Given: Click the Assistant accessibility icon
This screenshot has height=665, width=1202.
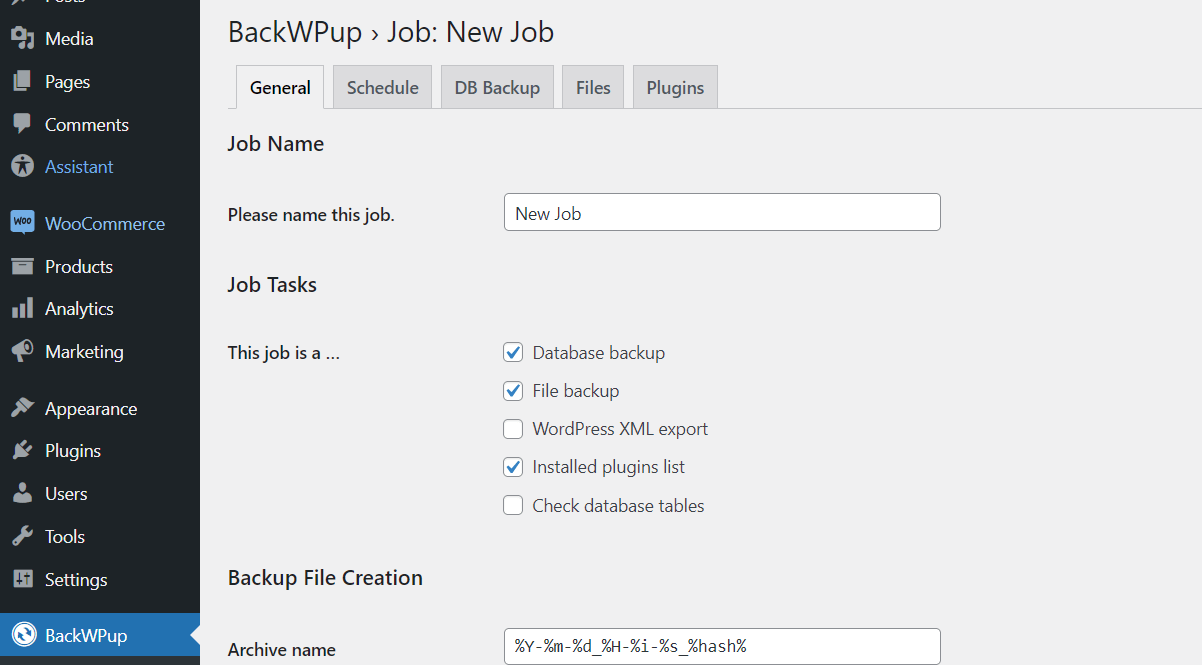Looking at the screenshot, I should pos(22,167).
